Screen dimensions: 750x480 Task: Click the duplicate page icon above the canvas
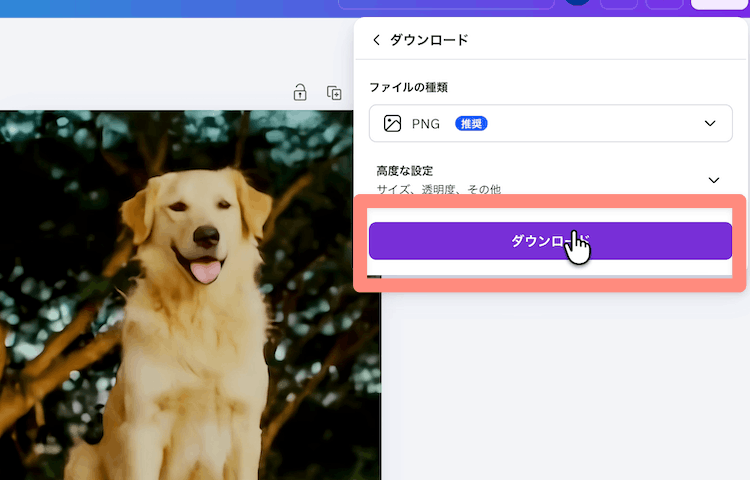click(334, 93)
